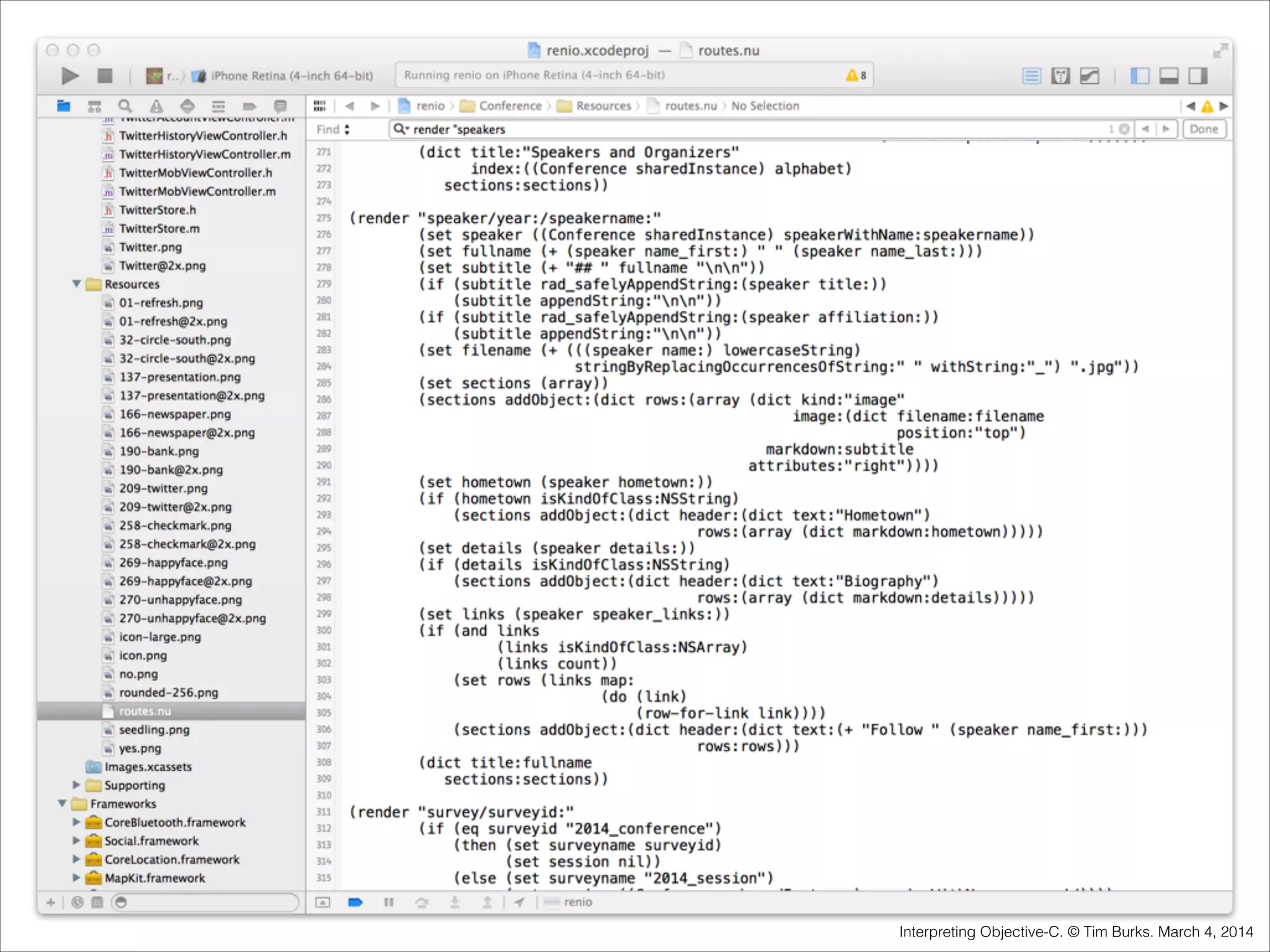1270x952 pixels.
Task: Click the Step out button
Action: pos(487,902)
